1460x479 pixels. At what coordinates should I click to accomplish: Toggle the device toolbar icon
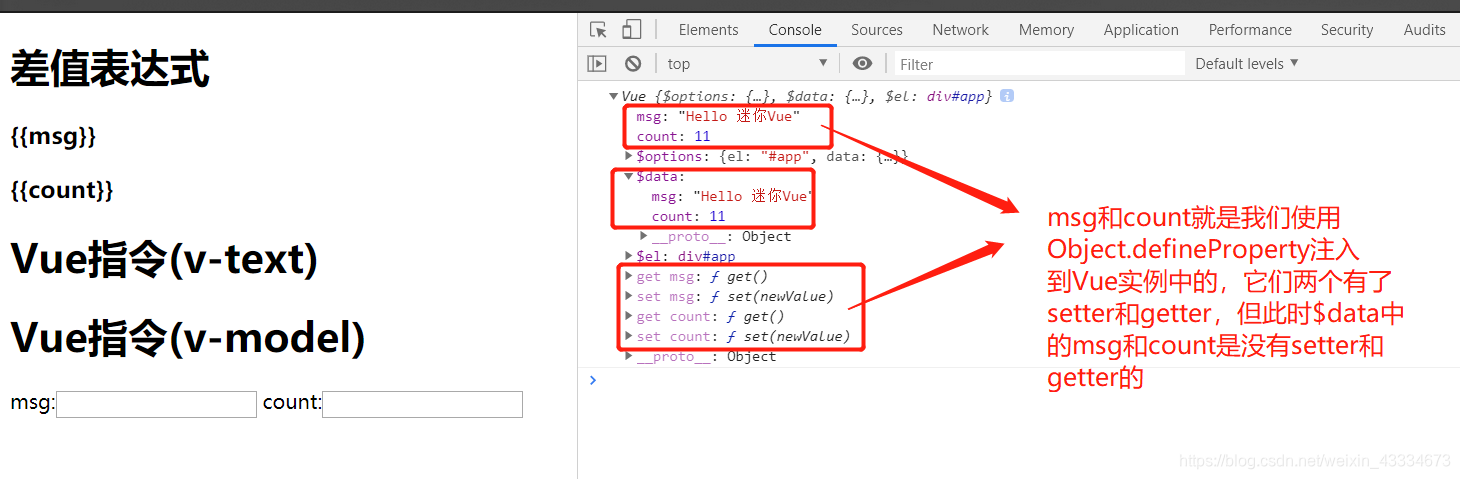tap(631, 30)
